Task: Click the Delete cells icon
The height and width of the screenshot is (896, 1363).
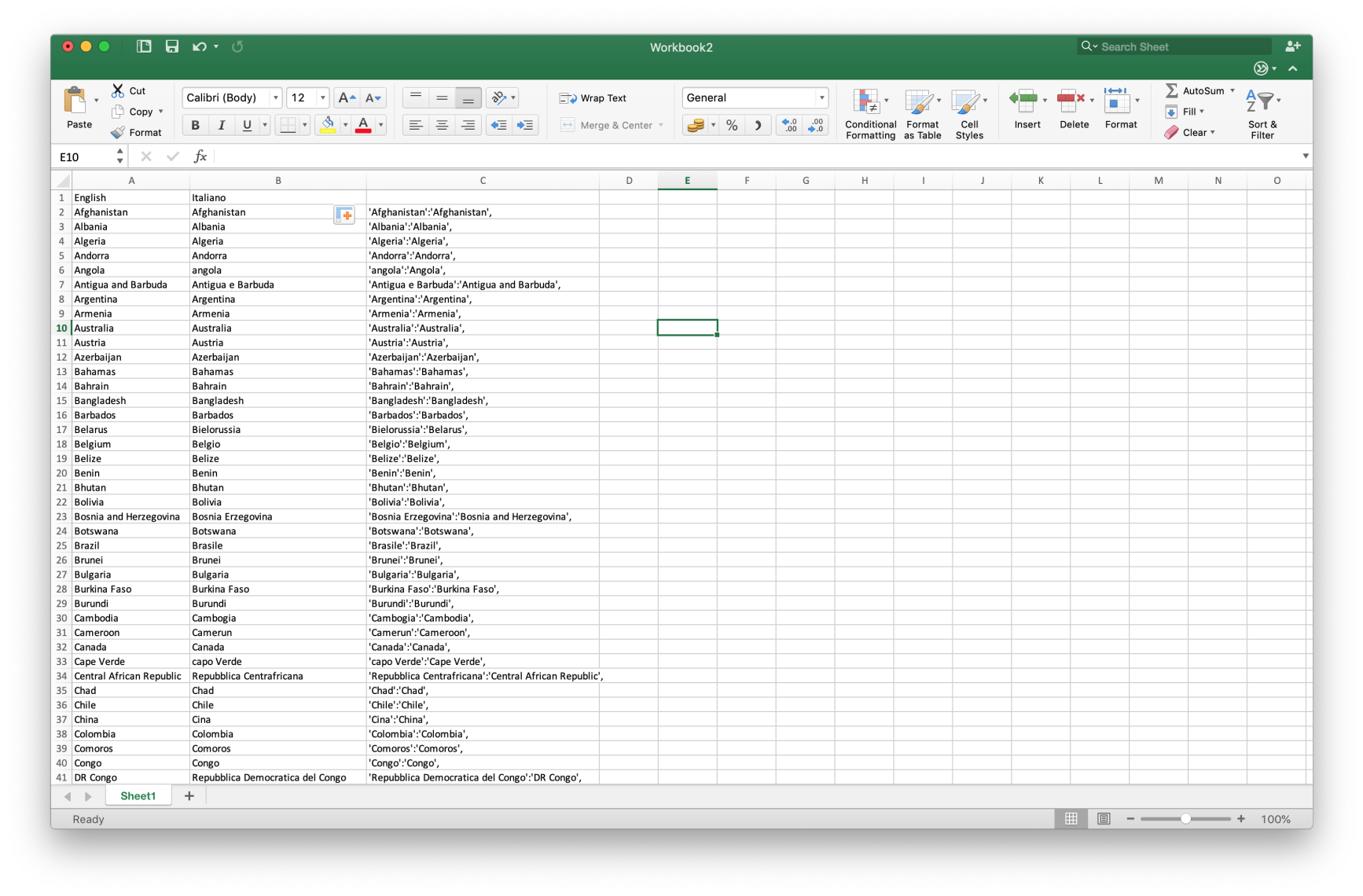Action: 1070,99
